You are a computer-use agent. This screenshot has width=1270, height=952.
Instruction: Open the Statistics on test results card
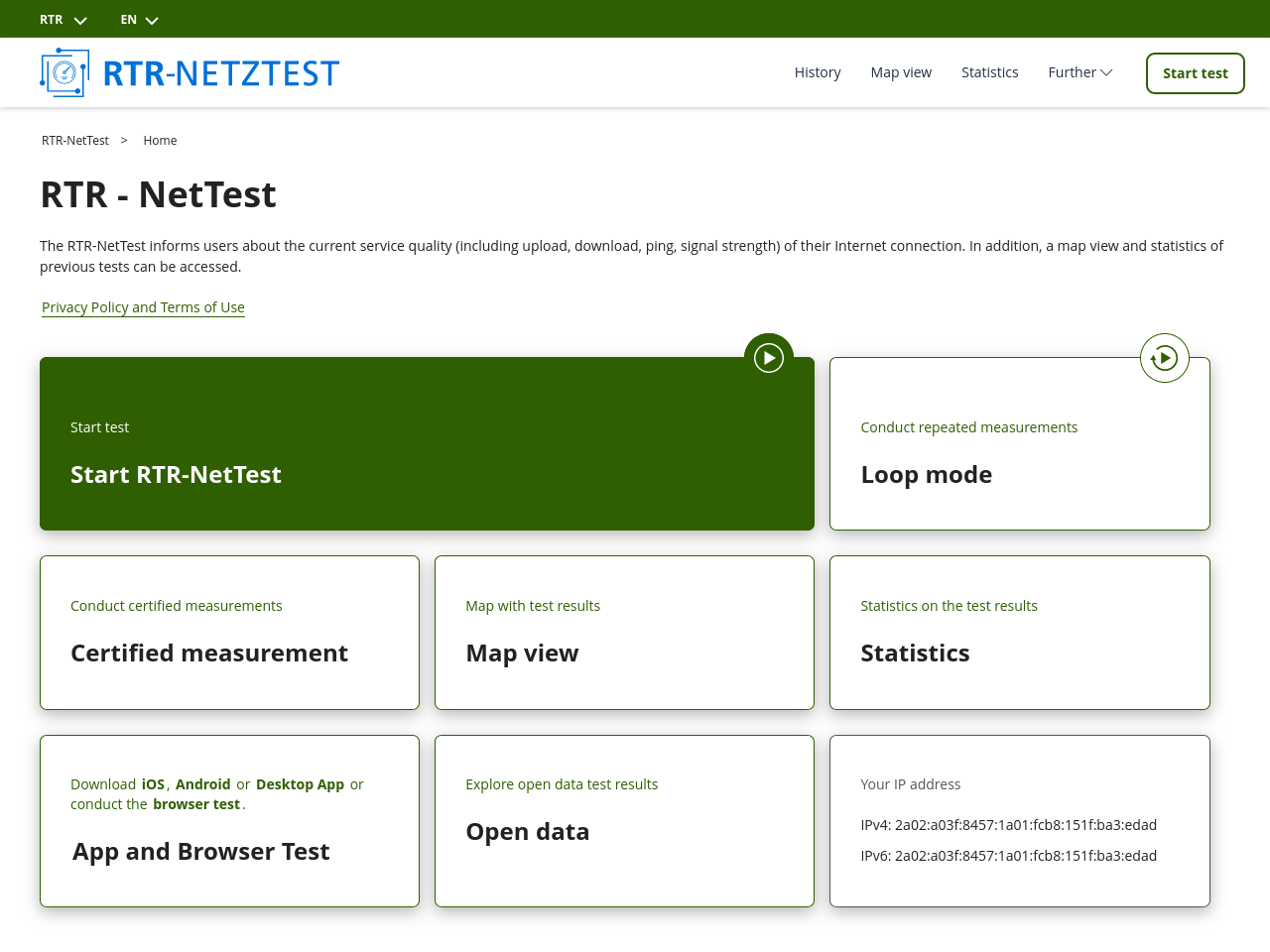(1020, 633)
